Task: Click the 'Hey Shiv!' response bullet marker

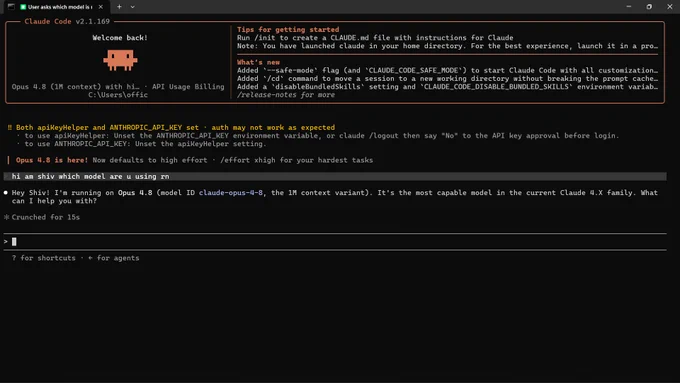Action: (6, 193)
